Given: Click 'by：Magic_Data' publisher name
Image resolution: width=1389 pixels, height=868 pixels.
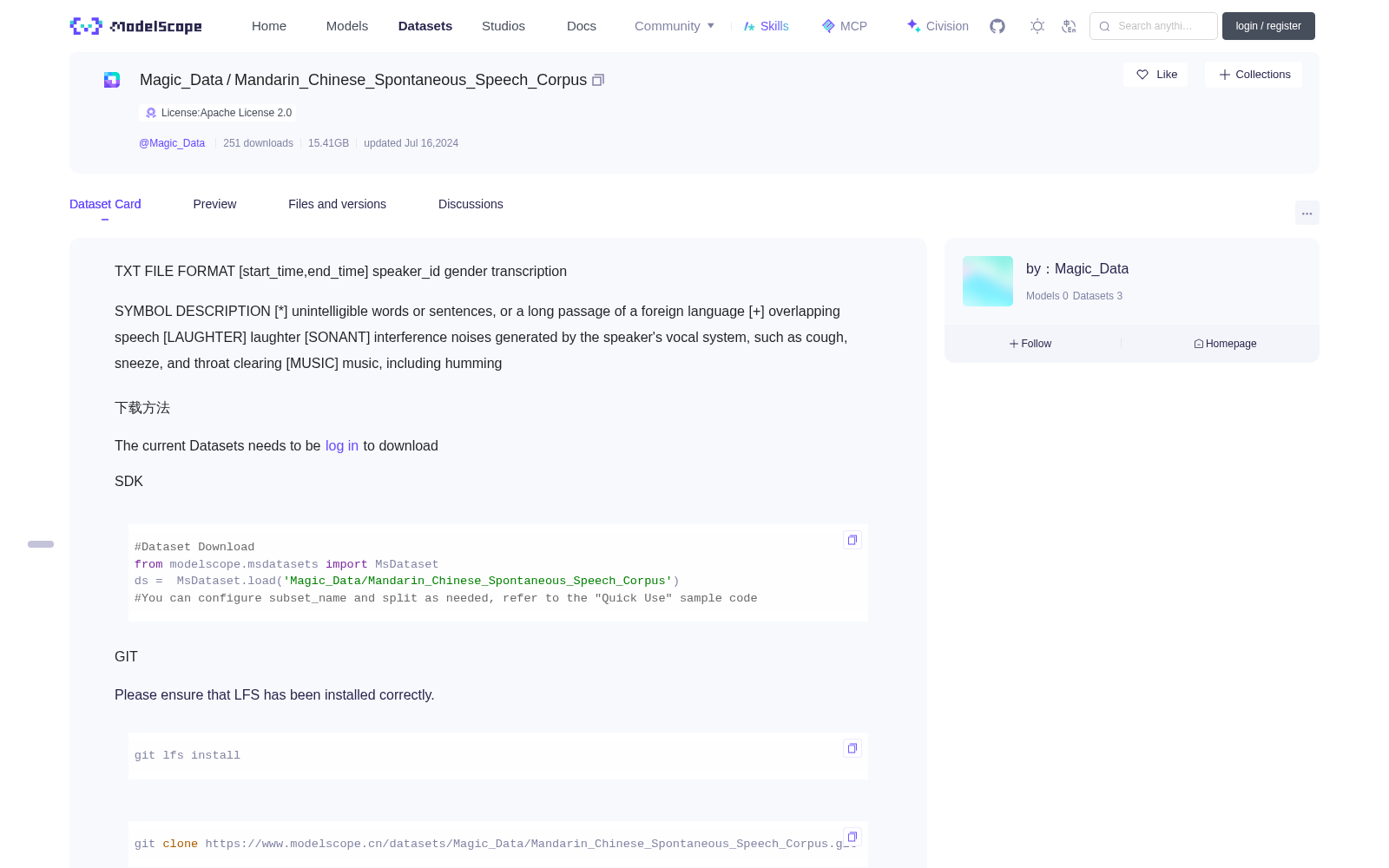Looking at the screenshot, I should (x=1077, y=269).
